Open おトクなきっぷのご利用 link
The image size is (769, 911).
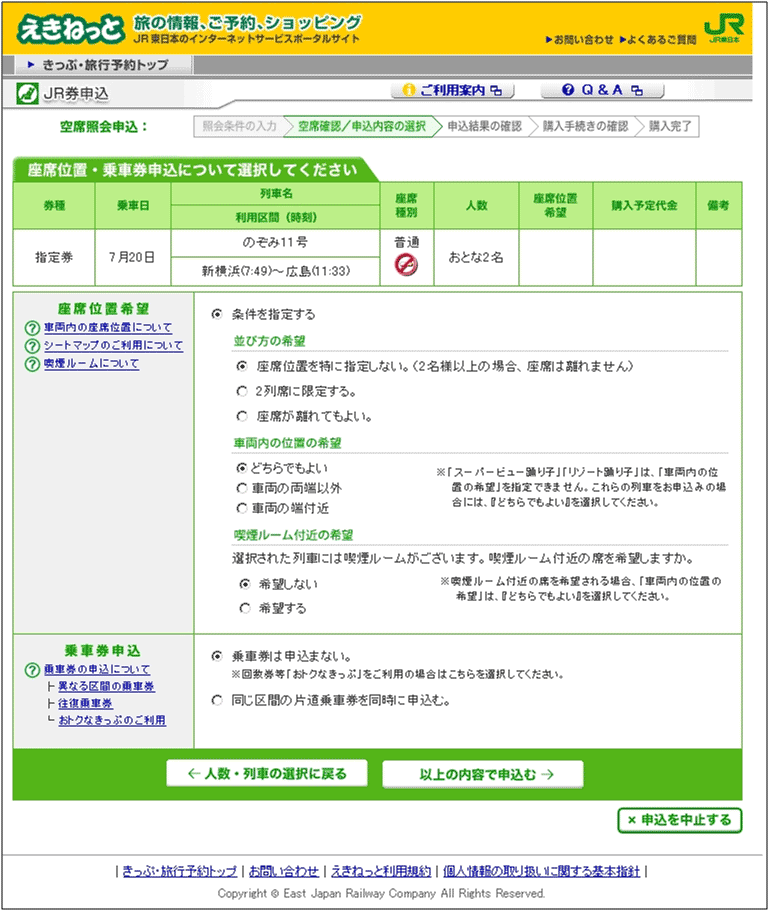coord(112,720)
